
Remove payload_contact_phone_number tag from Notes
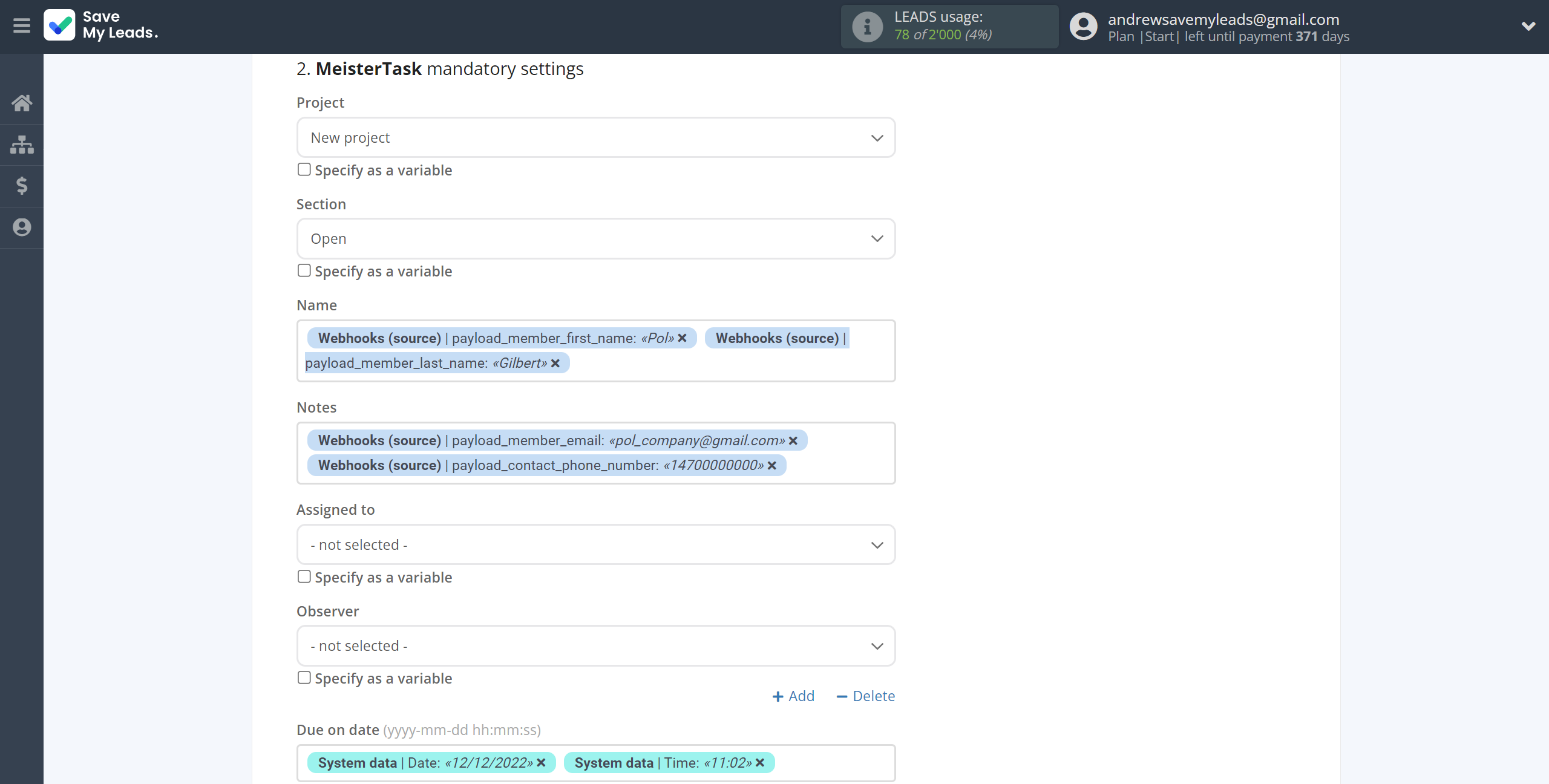pos(772,465)
